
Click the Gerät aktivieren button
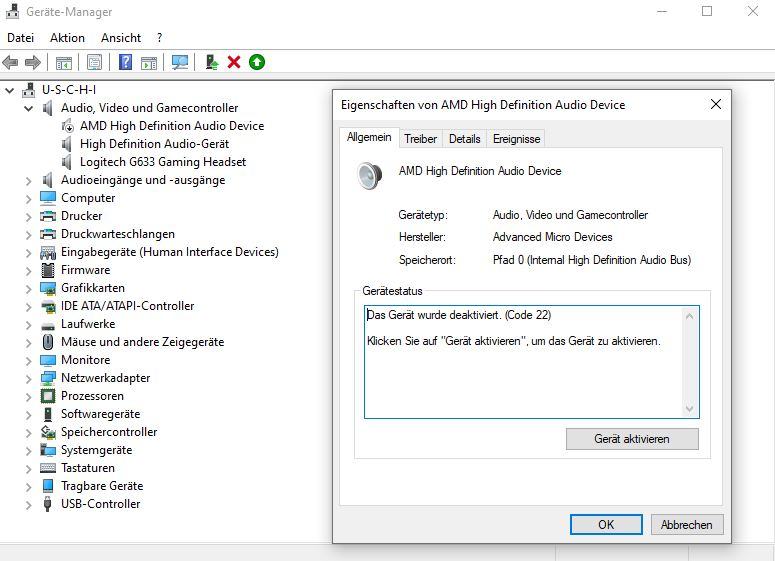pos(632,439)
